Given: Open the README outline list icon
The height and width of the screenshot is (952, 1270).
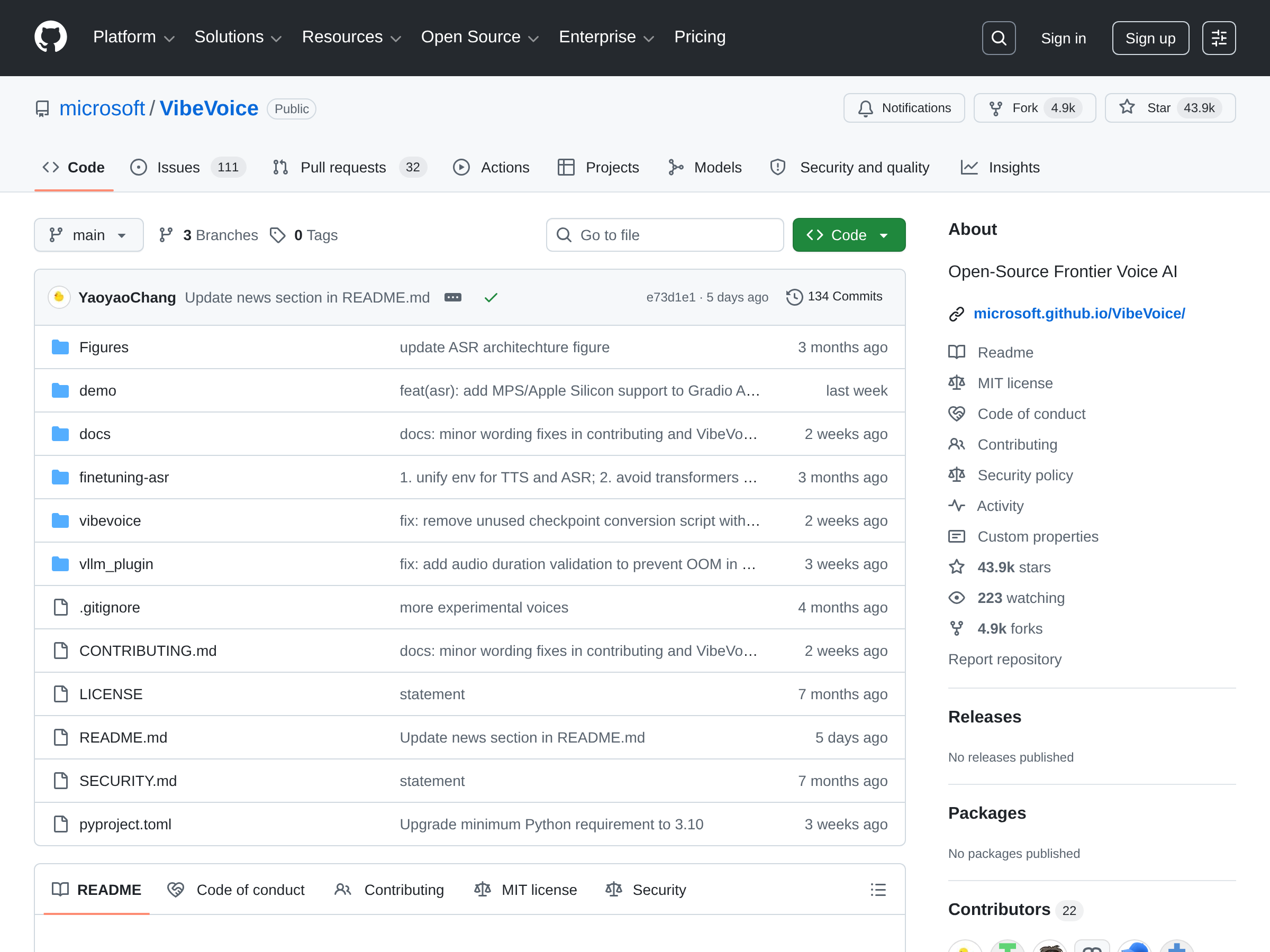Looking at the screenshot, I should pos(877,890).
